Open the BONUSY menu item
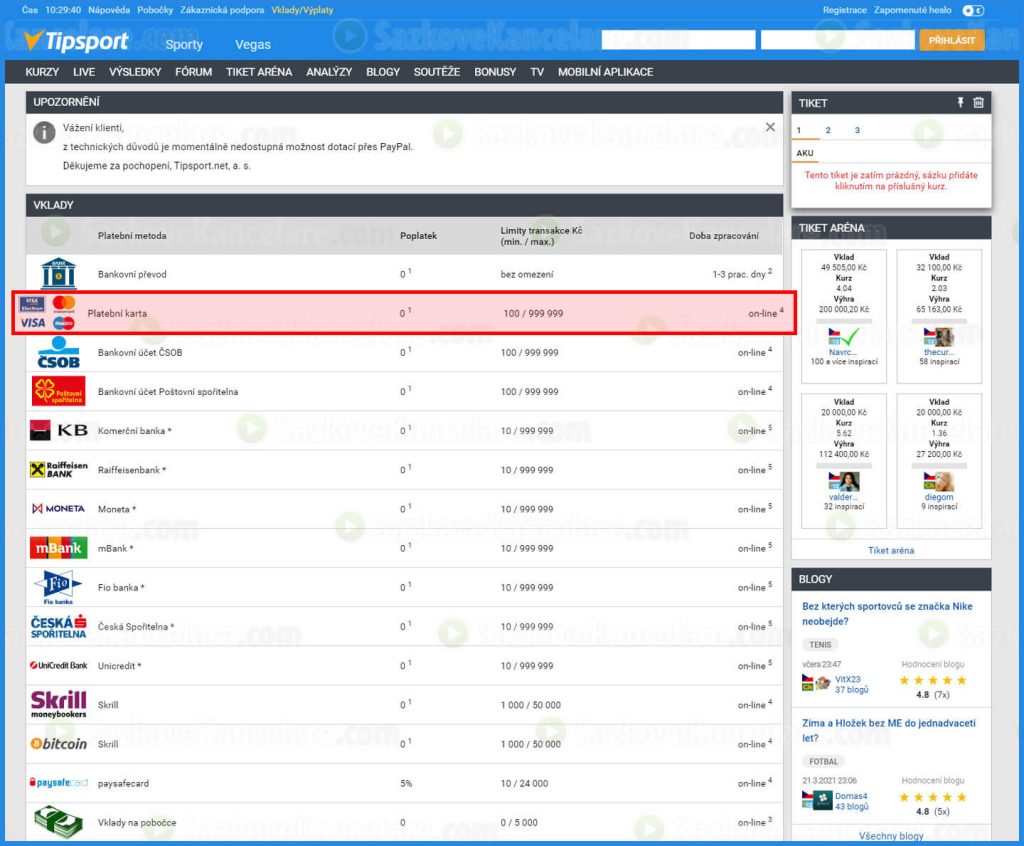 495,72
